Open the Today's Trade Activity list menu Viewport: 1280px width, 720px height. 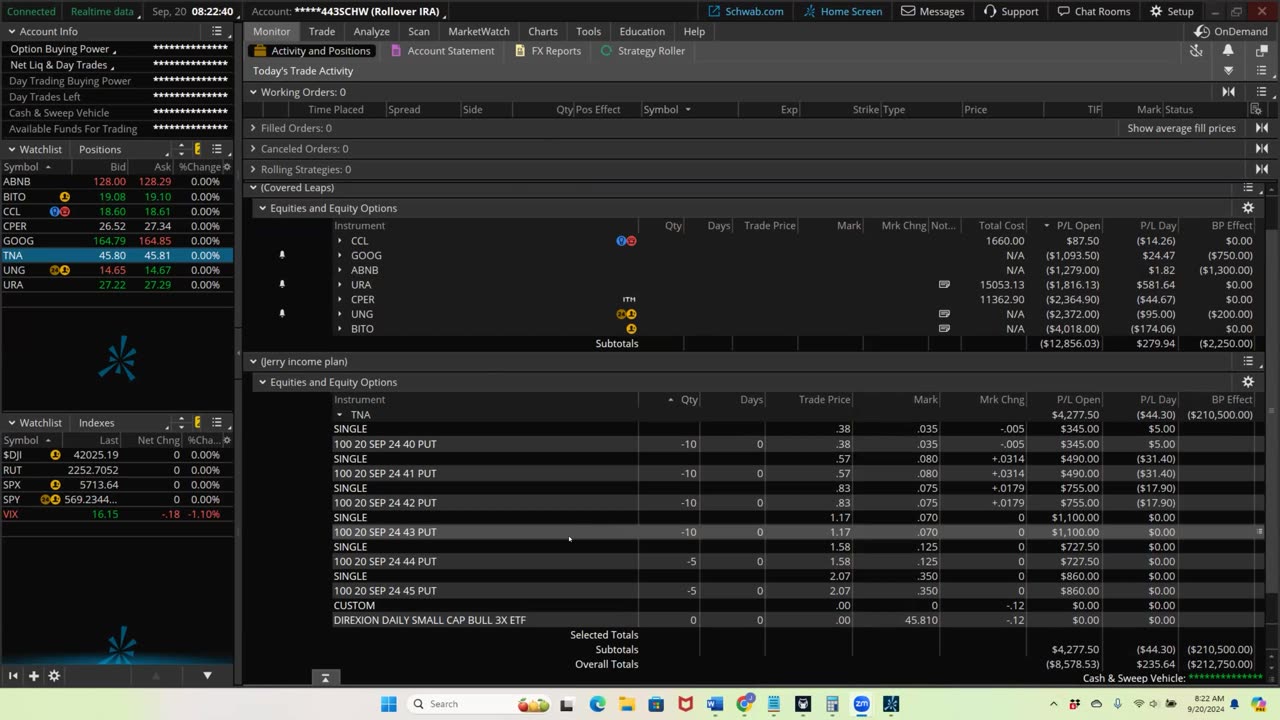1262,71
